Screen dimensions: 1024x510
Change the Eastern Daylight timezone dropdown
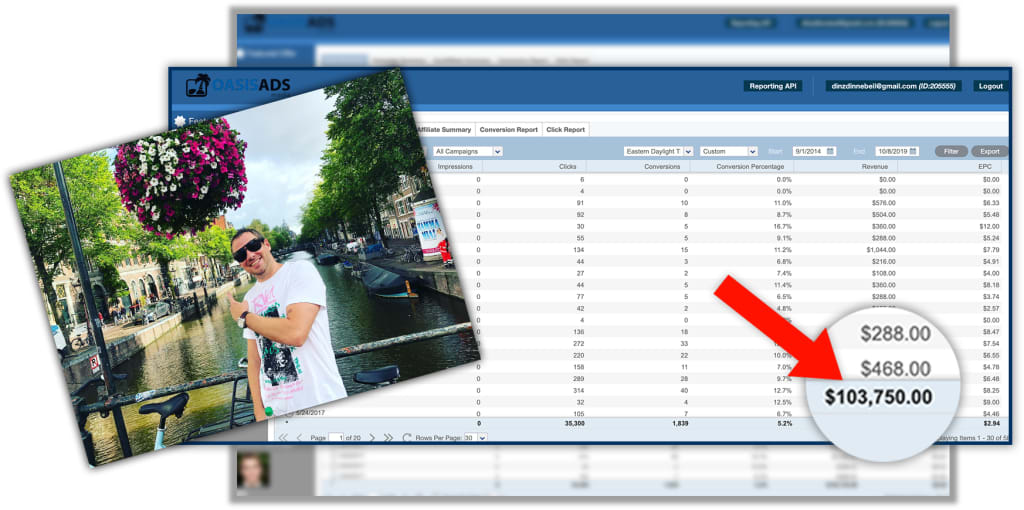[x=658, y=151]
